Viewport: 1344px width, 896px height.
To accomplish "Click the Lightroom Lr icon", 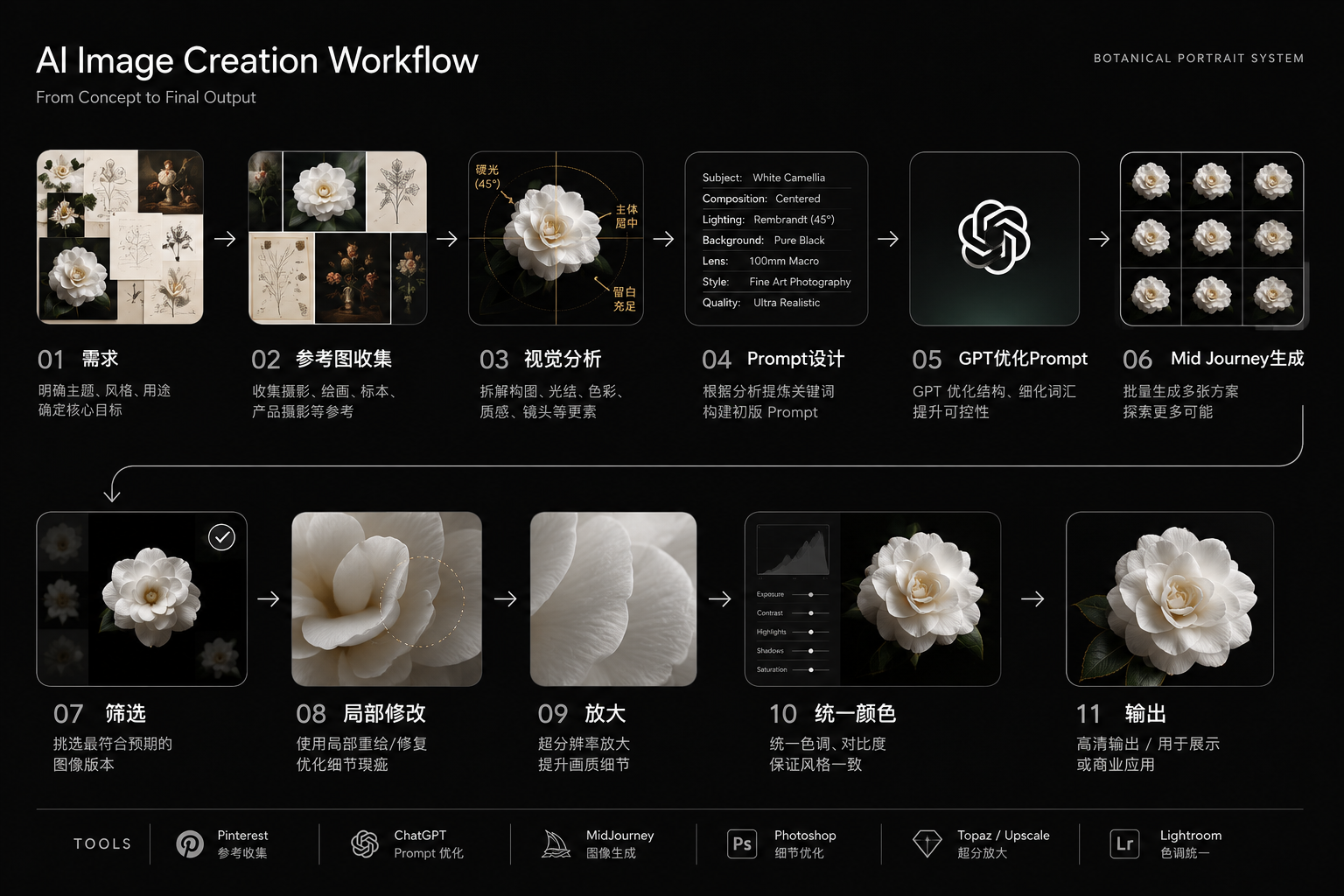I will 1124,844.
